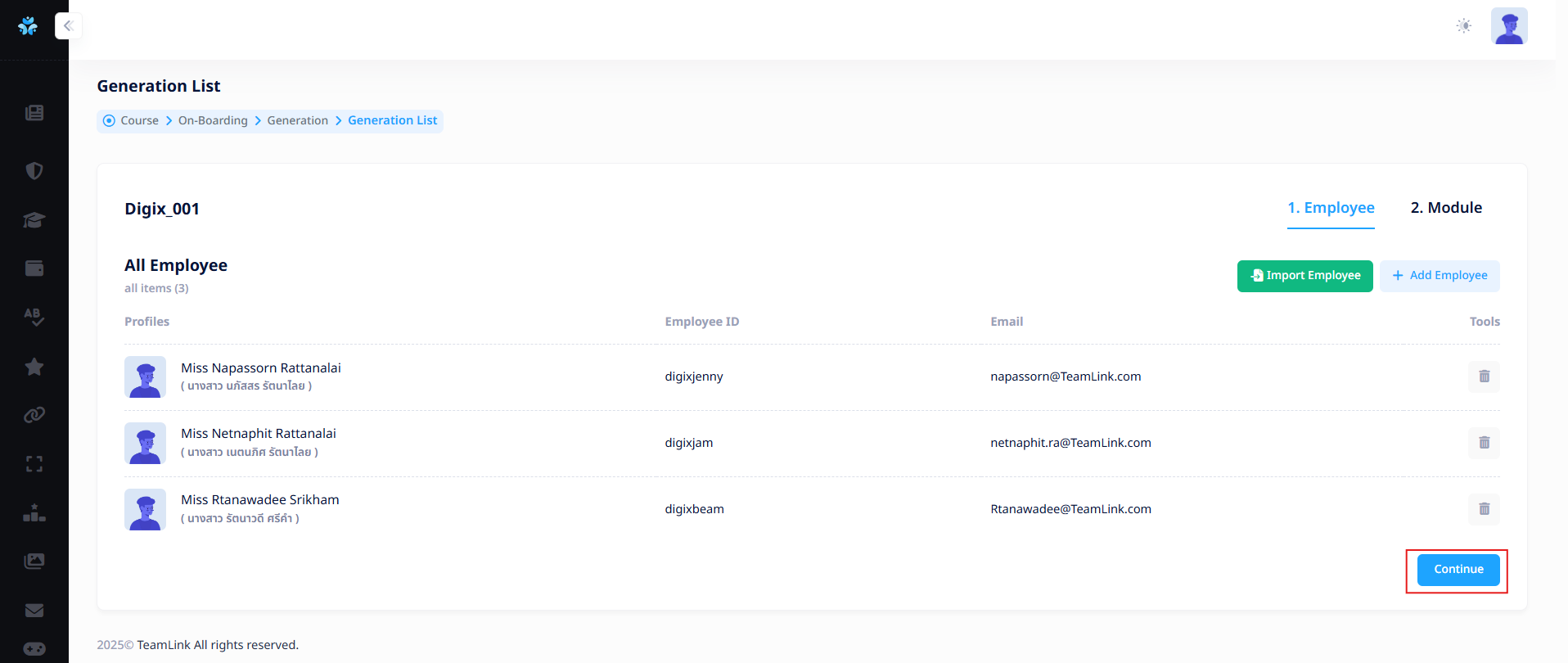Delete the digixbeam employee row

pyautogui.click(x=1484, y=509)
